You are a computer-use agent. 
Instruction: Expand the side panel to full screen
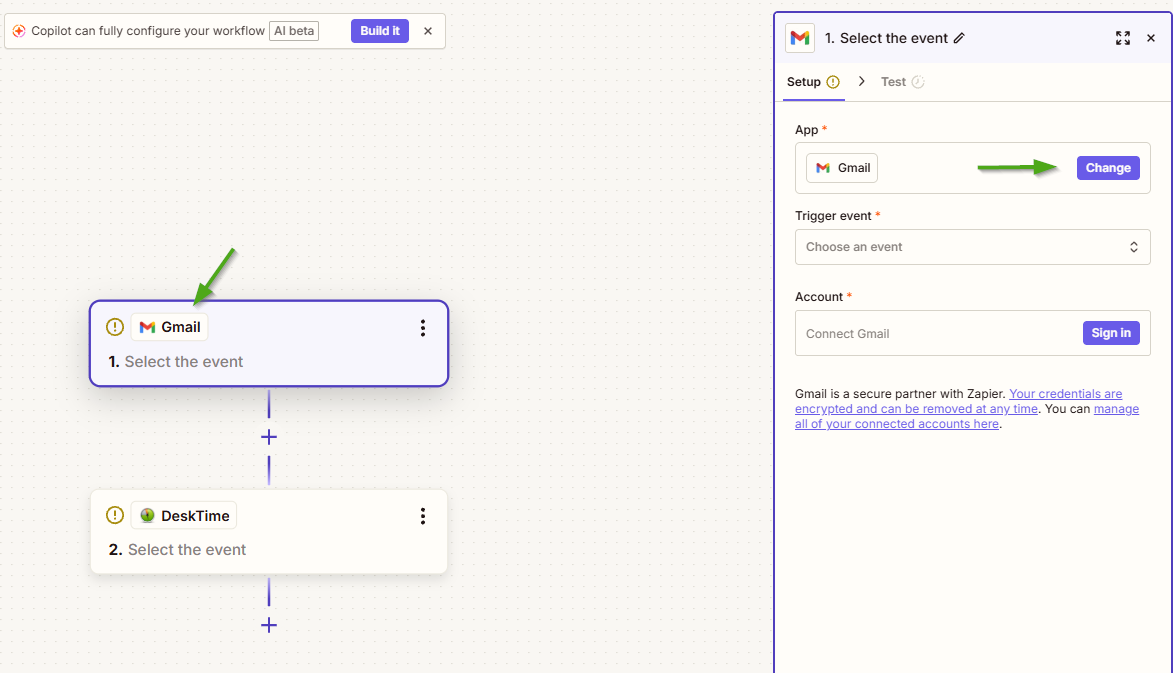click(x=1122, y=38)
